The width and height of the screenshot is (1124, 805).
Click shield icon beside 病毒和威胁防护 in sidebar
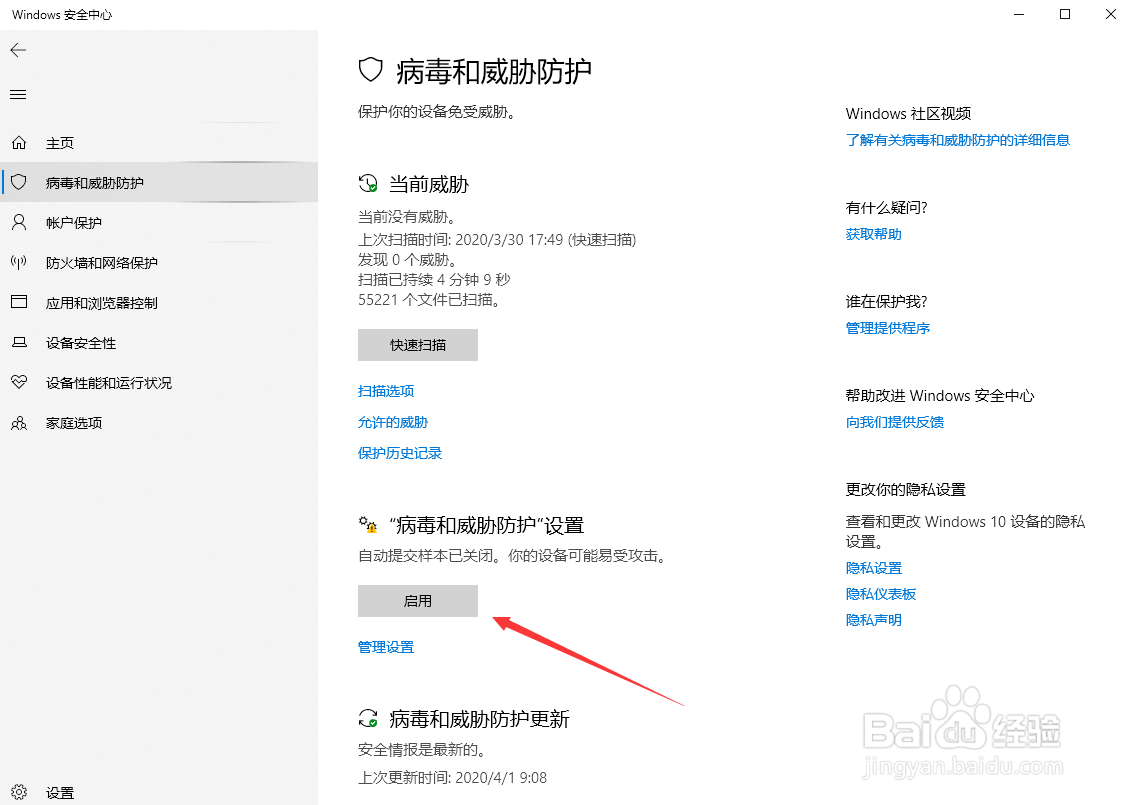[x=19, y=182]
